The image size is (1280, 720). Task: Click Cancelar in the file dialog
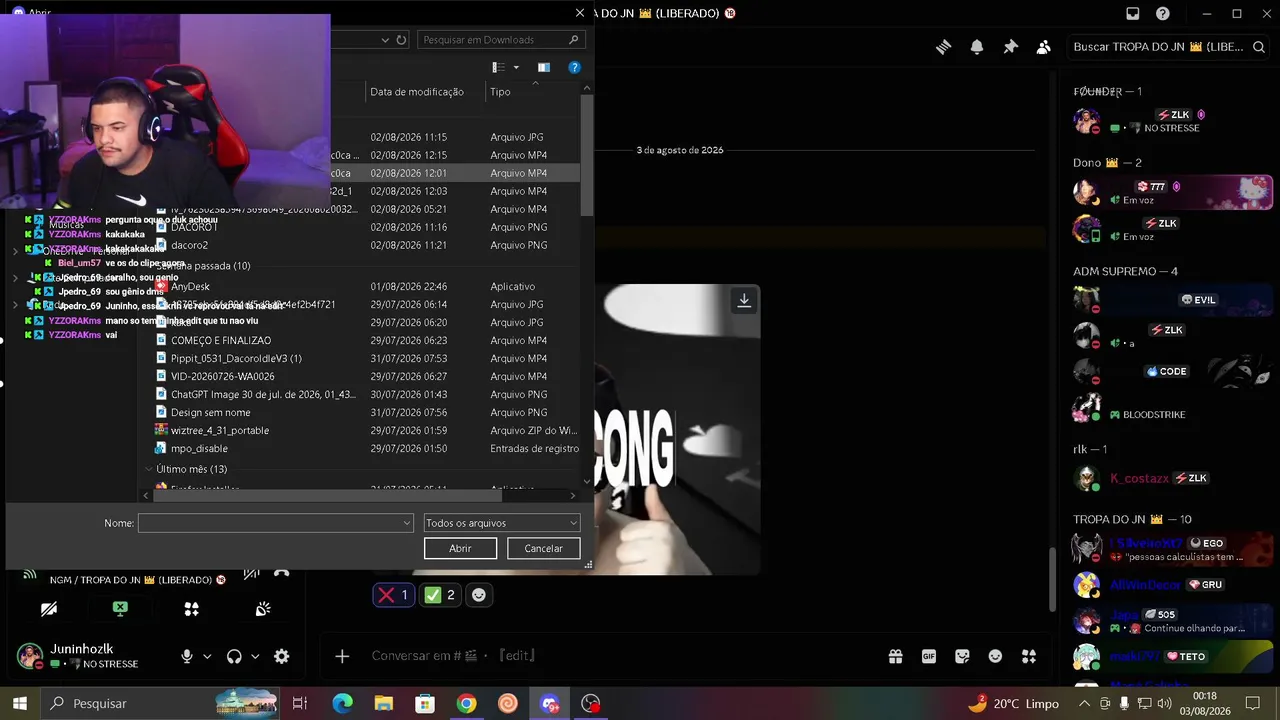543,548
